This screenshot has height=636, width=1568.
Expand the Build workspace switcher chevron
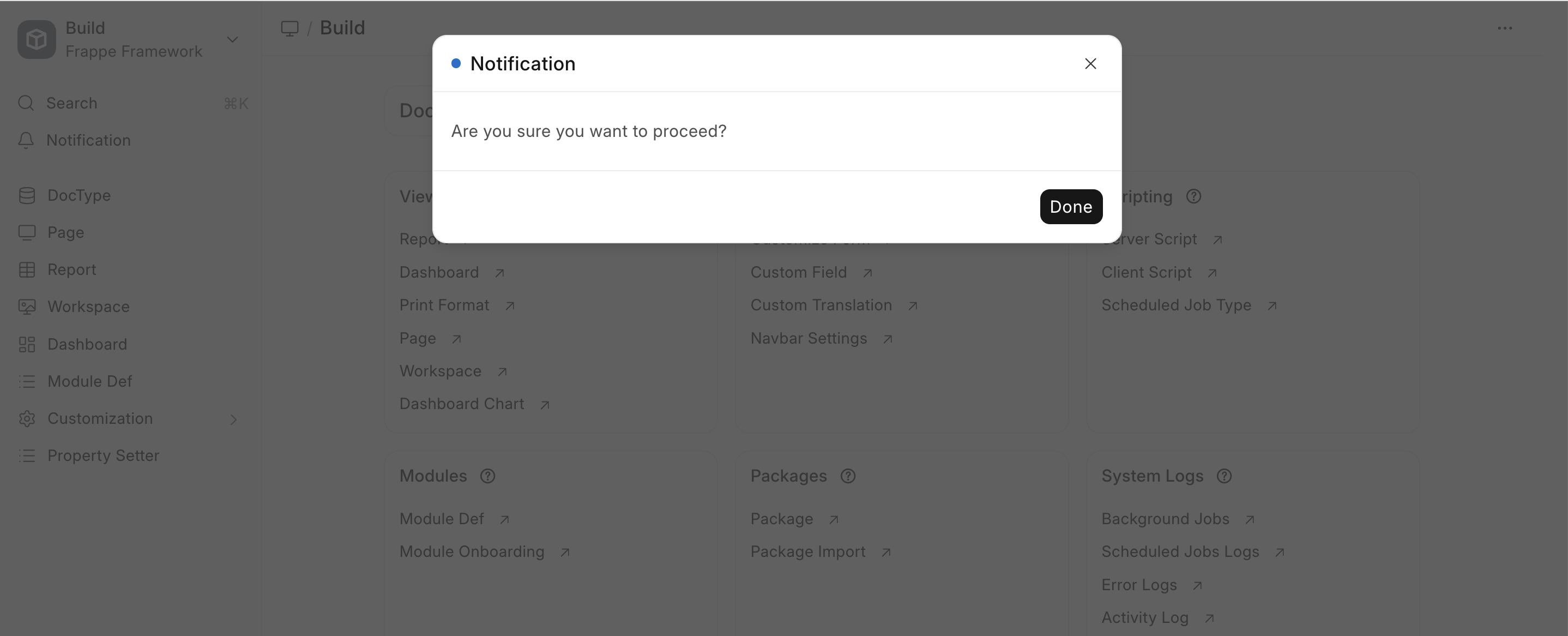pos(232,40)
